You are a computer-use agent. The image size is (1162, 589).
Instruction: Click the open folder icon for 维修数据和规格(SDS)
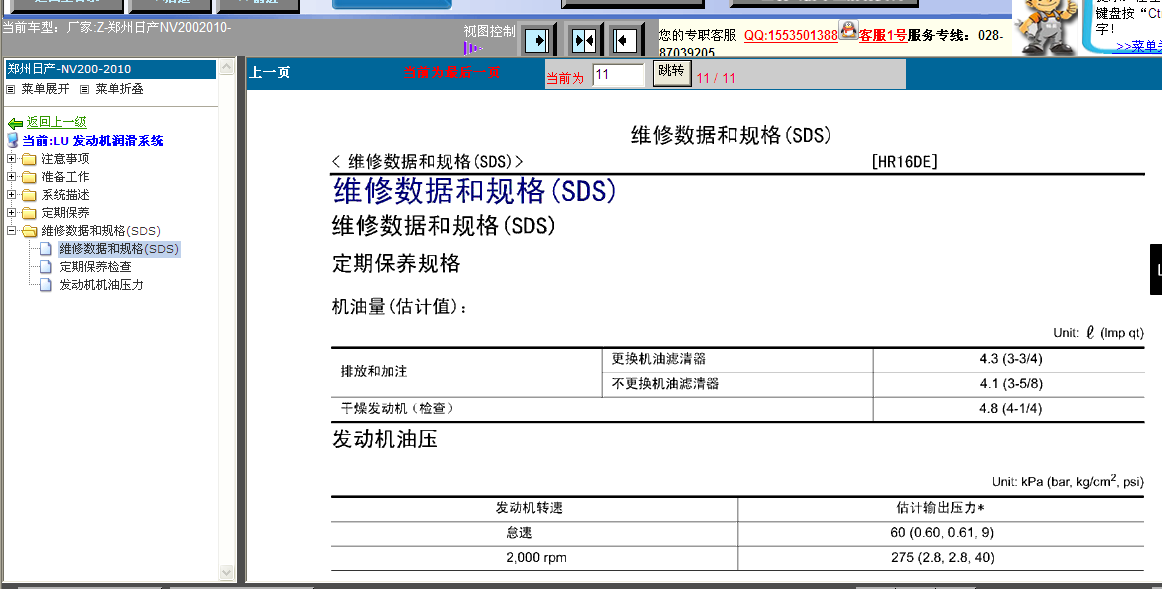click(29, 231)
